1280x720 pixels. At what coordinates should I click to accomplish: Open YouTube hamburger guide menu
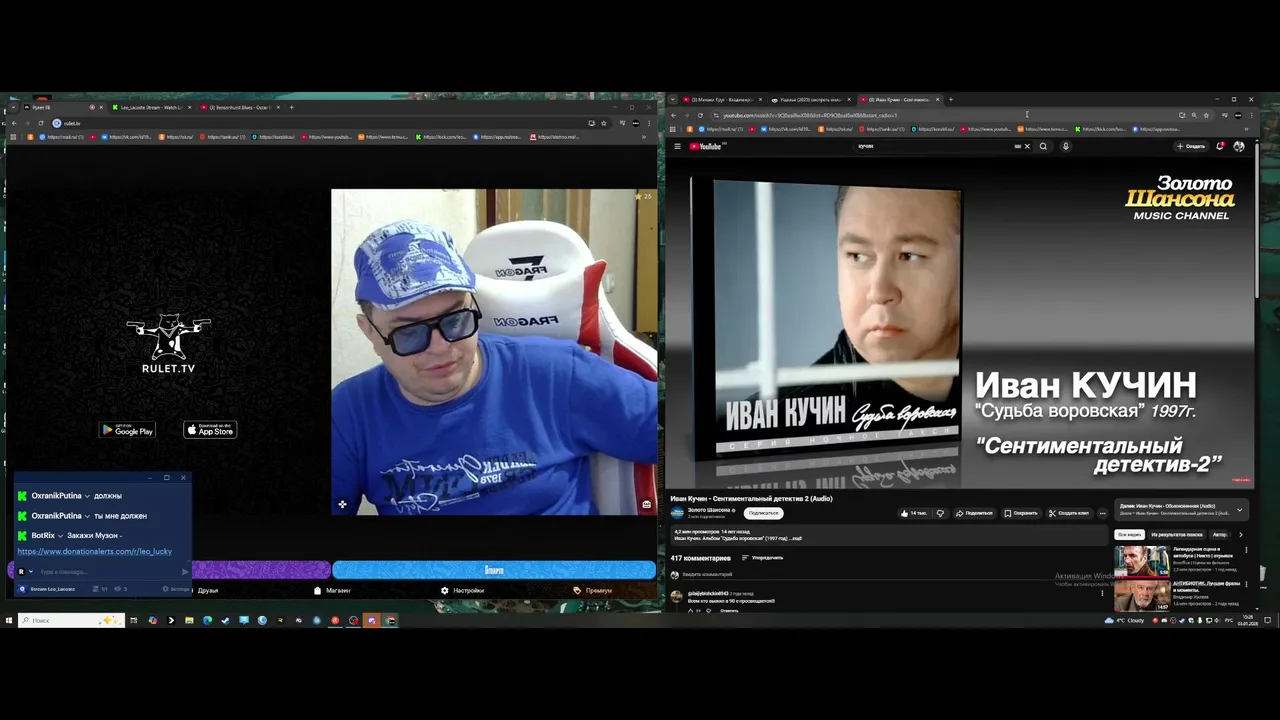tap(677, 146)
